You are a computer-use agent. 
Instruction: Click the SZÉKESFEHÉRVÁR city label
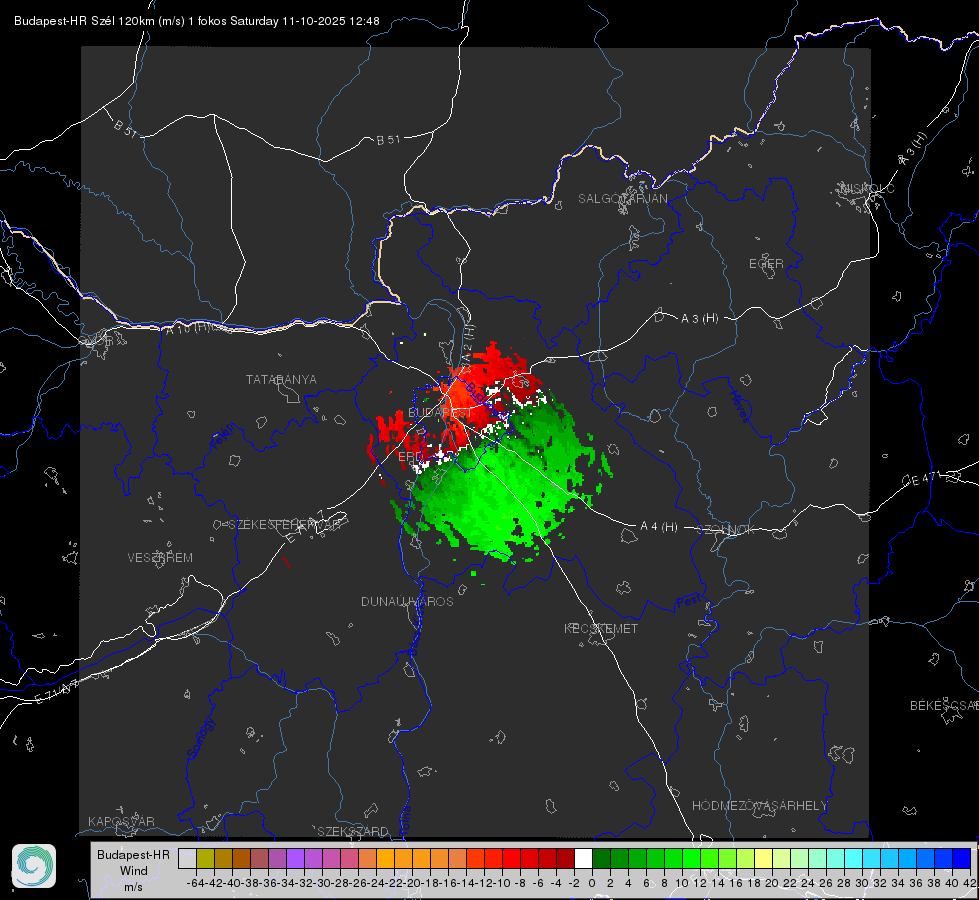coord(285,525)
